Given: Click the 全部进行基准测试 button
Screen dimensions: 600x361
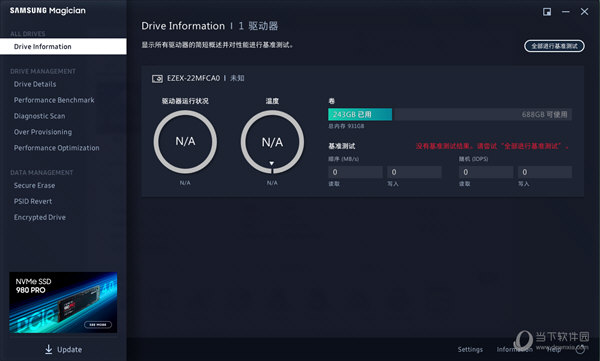Looking at the screenshot, I should 554,46.
